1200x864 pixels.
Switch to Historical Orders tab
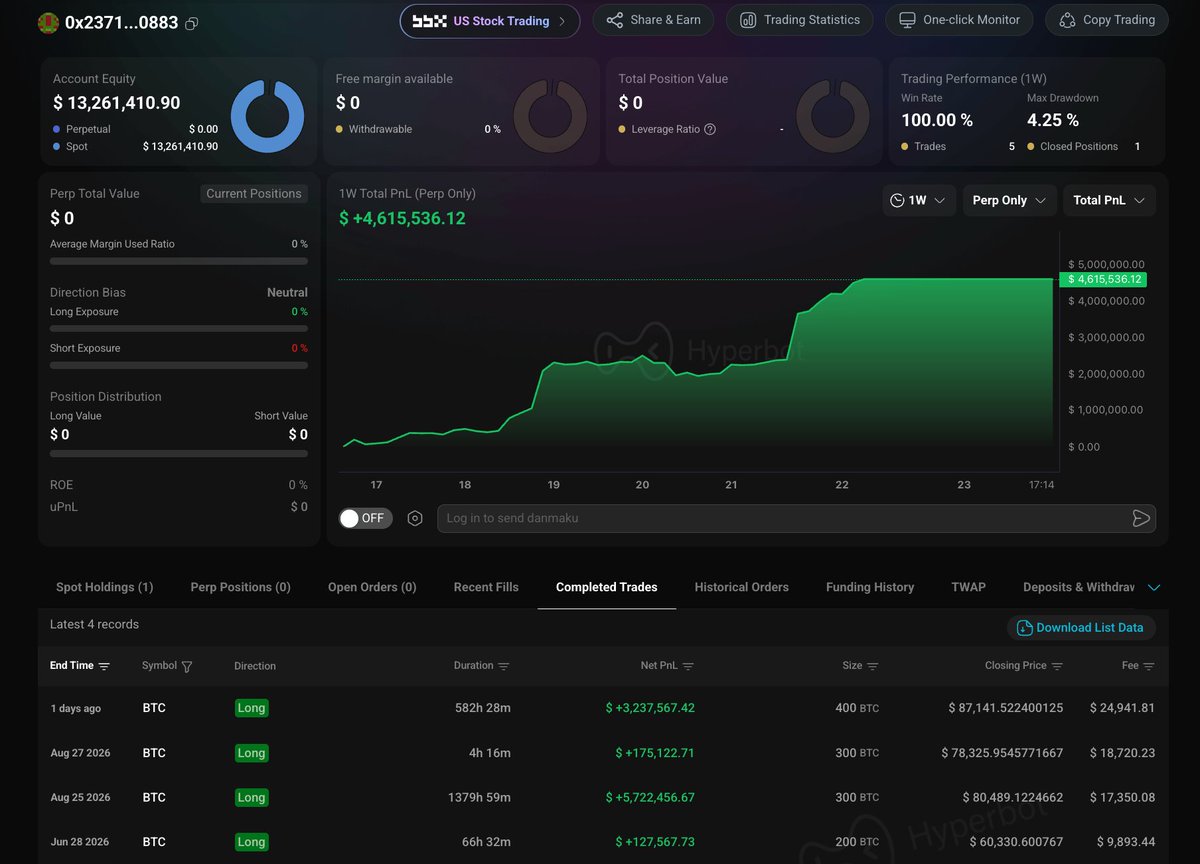pyautogui.click(x=742, y=587)
